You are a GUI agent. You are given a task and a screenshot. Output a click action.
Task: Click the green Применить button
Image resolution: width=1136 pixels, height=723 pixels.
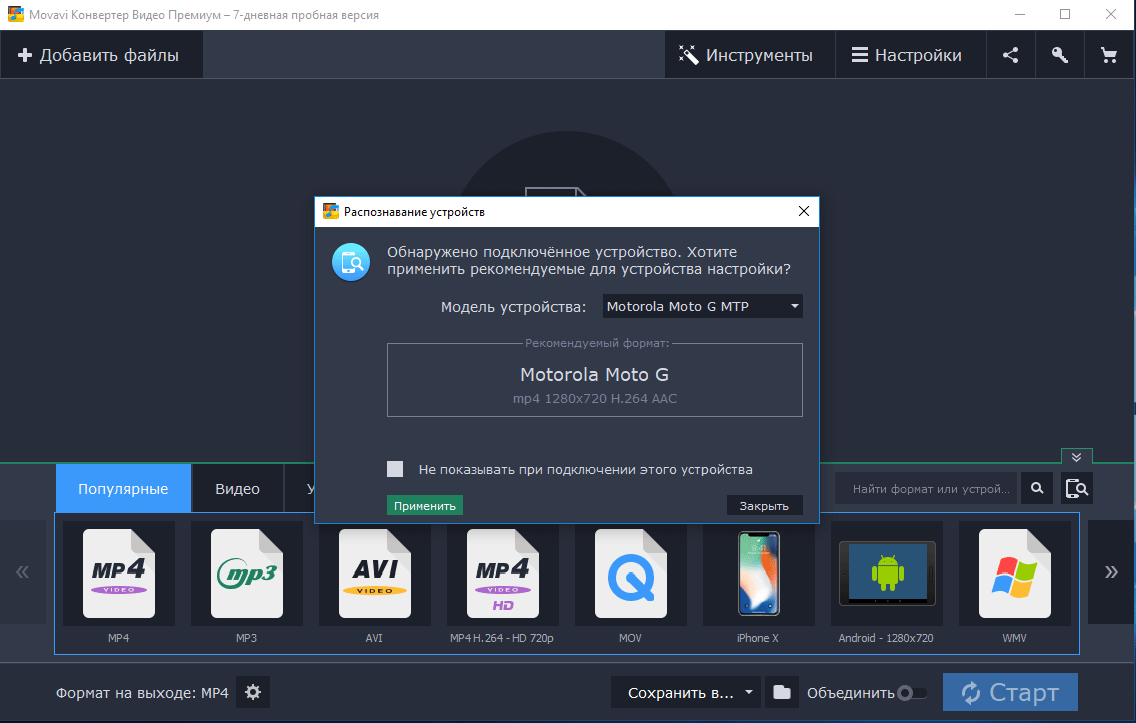(x=425, y=506)
